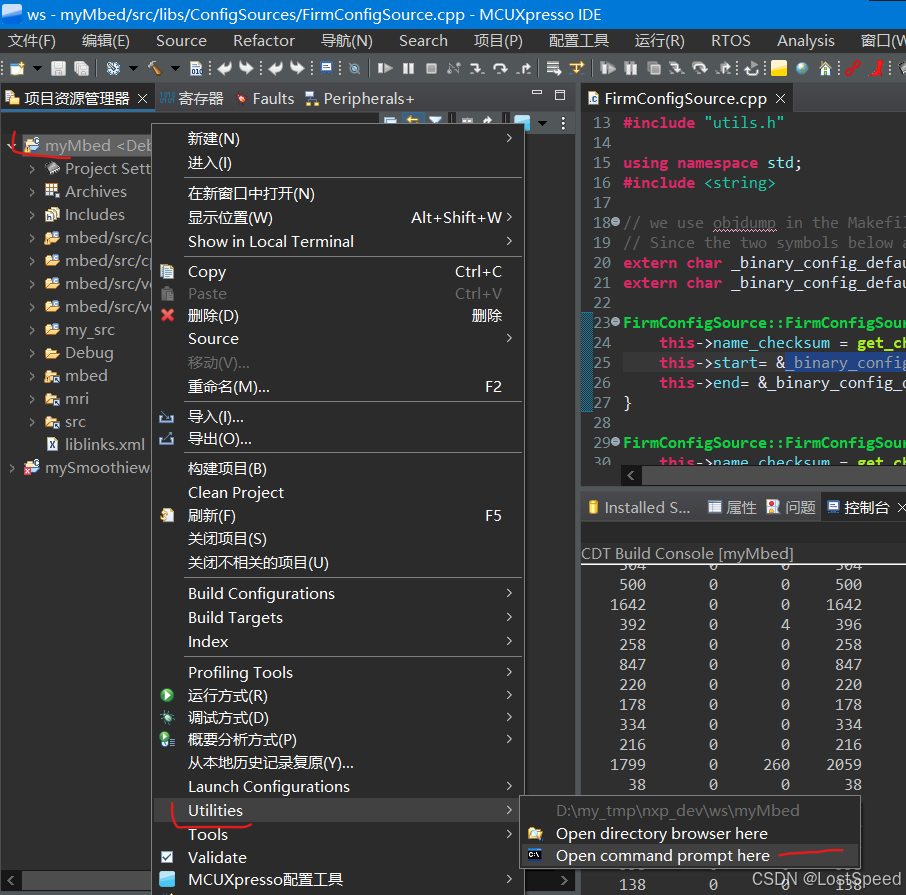Screen dimensions: 906x895
Task: Open the Refactor menu
Action: point(263,41)
